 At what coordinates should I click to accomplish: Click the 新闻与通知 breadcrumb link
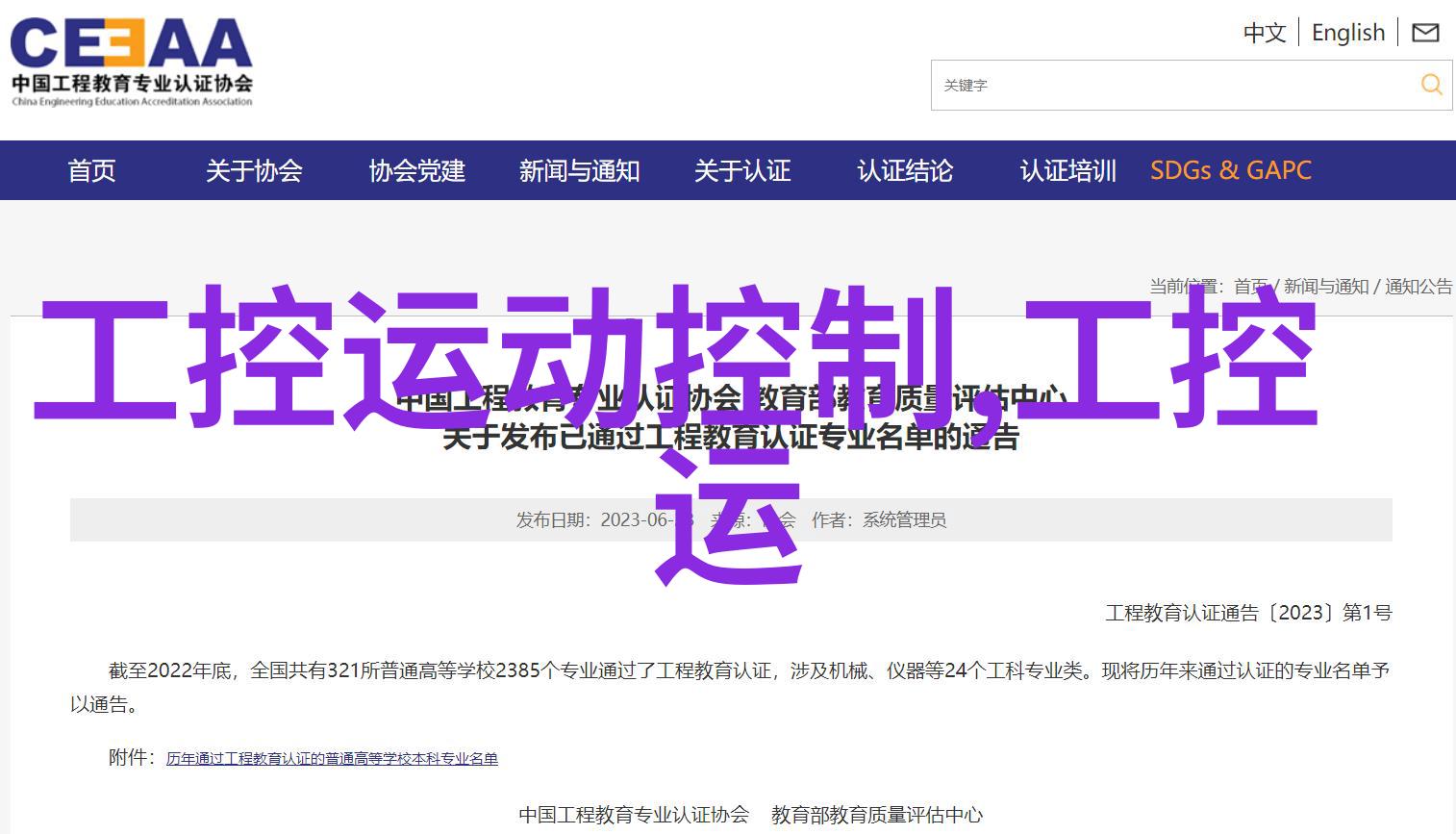[x=1325, y=287]
